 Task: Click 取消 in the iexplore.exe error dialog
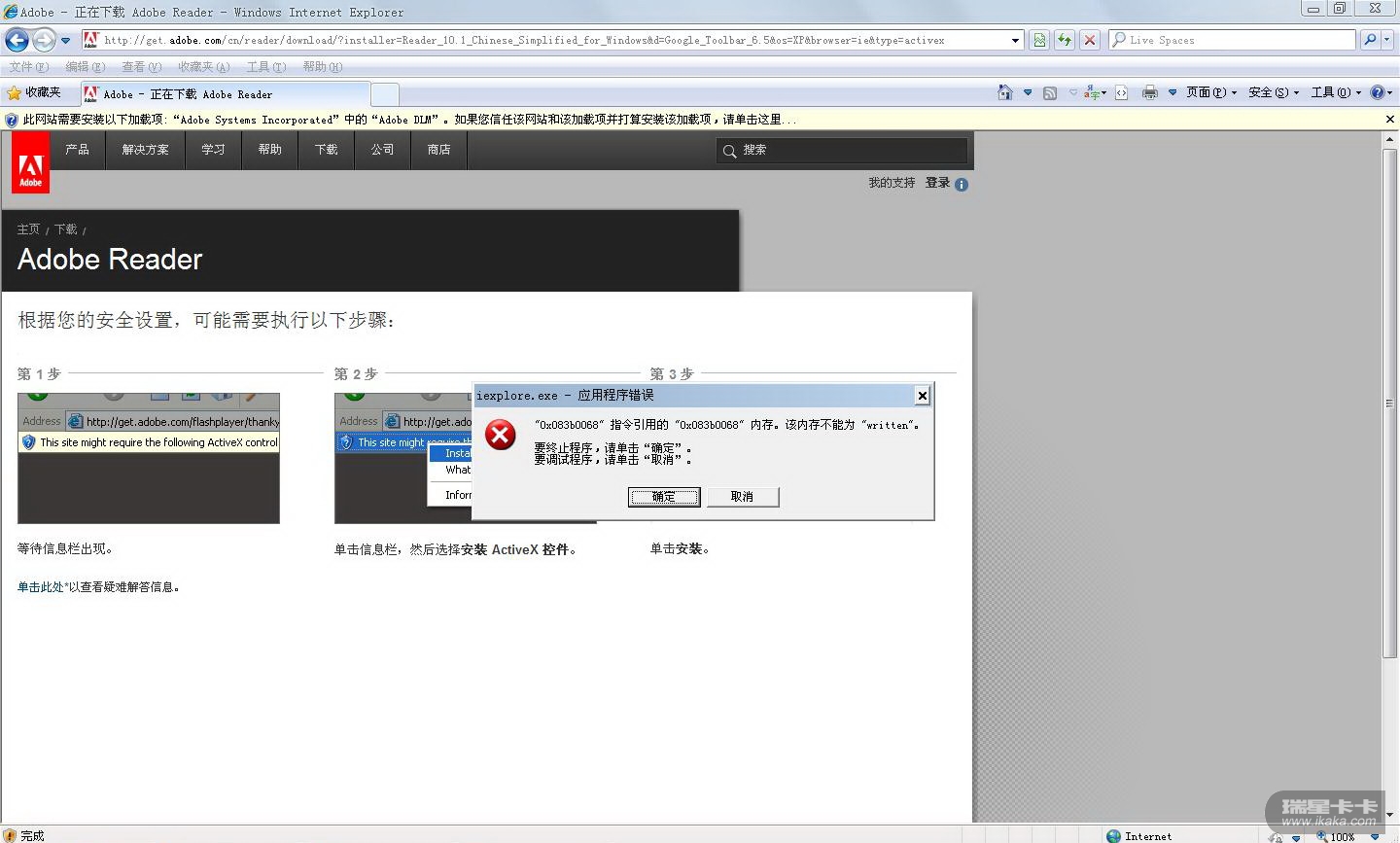[x=743, y=497]
